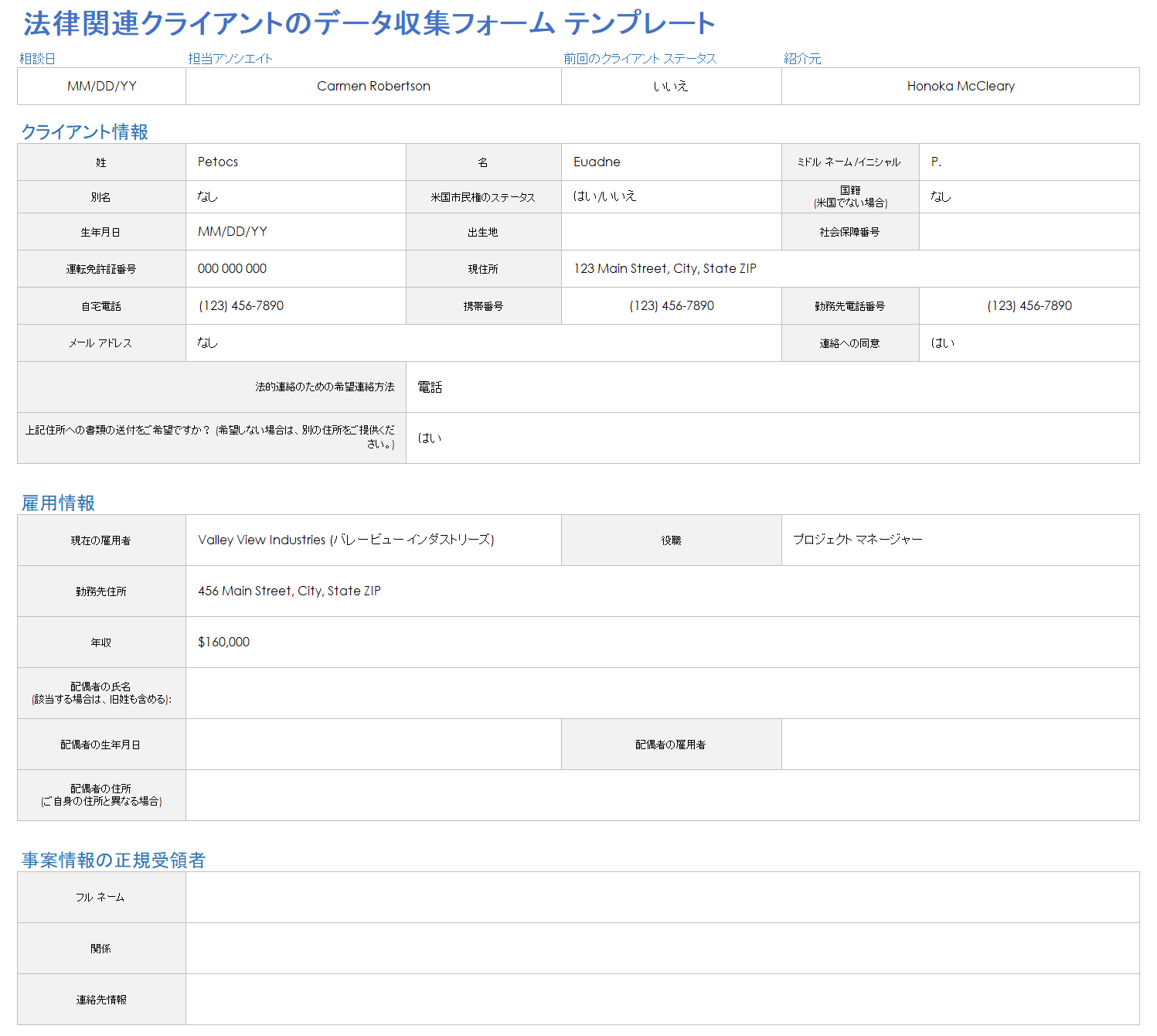The width and height of the screenshot is (1157, 1036).
Task: Select the 勤務先住所 label cell
Action: click(x=101, y=591)
